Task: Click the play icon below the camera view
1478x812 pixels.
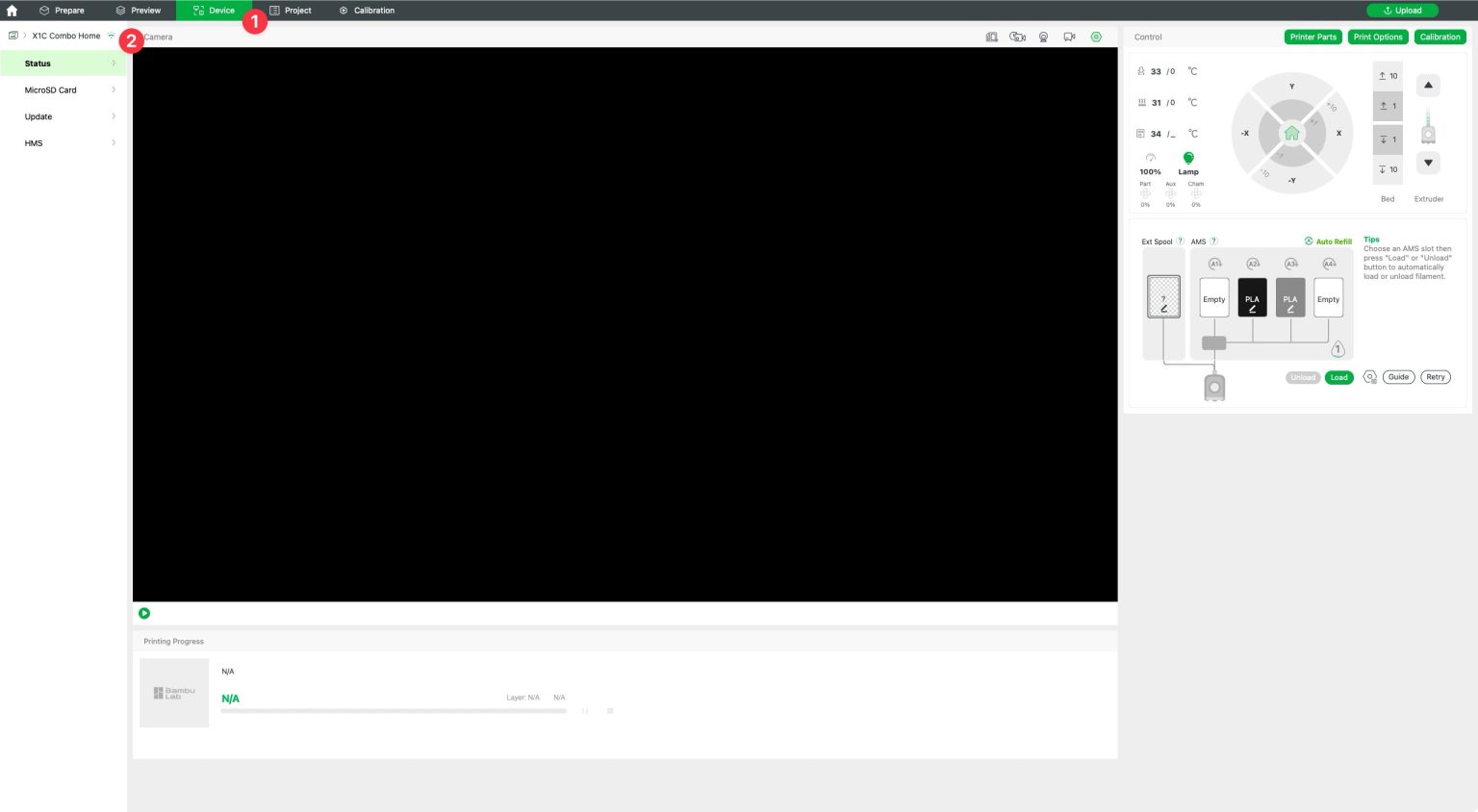Action: point(144,613)
